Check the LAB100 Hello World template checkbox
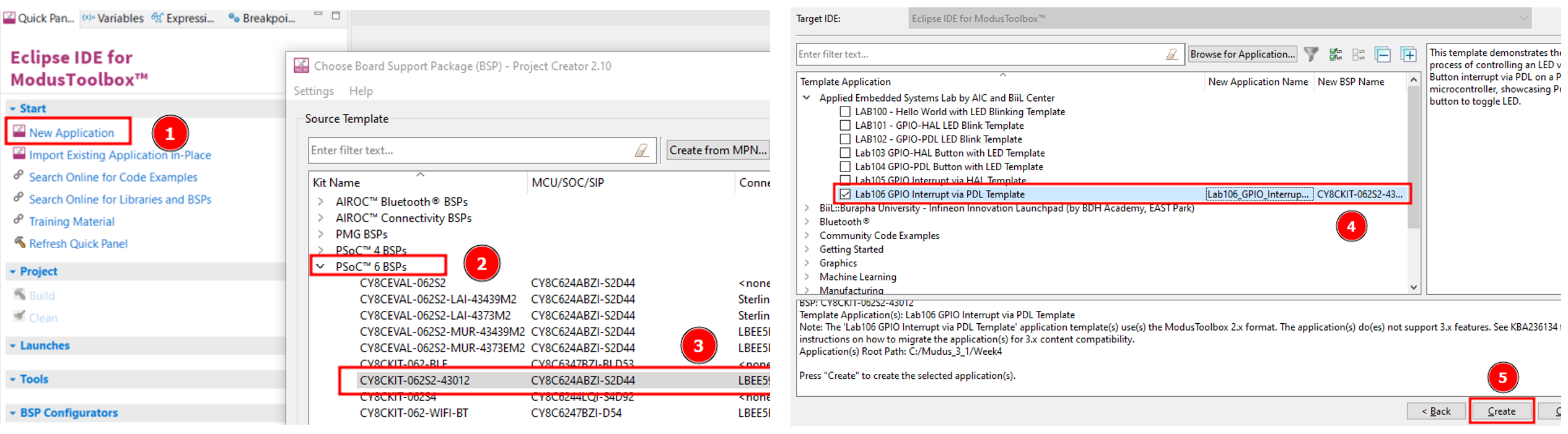Screen dimensions: 1568x434 [x=844, y=112]
